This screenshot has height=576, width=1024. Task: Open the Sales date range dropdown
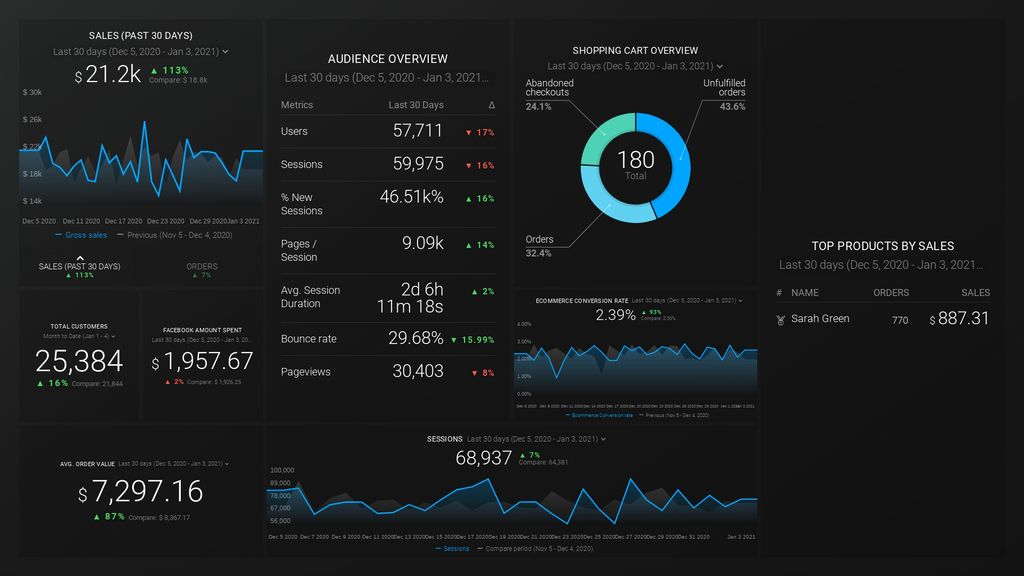[140, 52]
